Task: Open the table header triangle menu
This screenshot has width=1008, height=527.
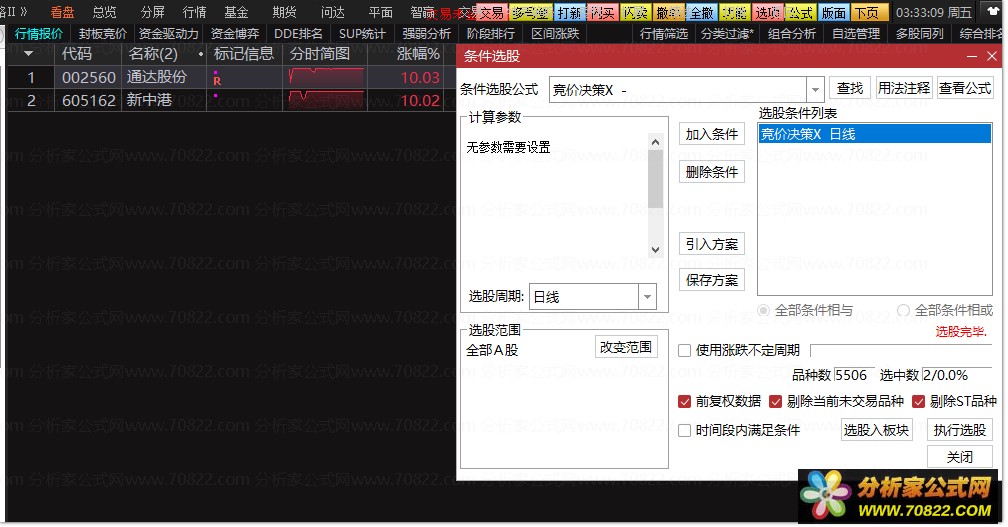Action: coord(29,53)
